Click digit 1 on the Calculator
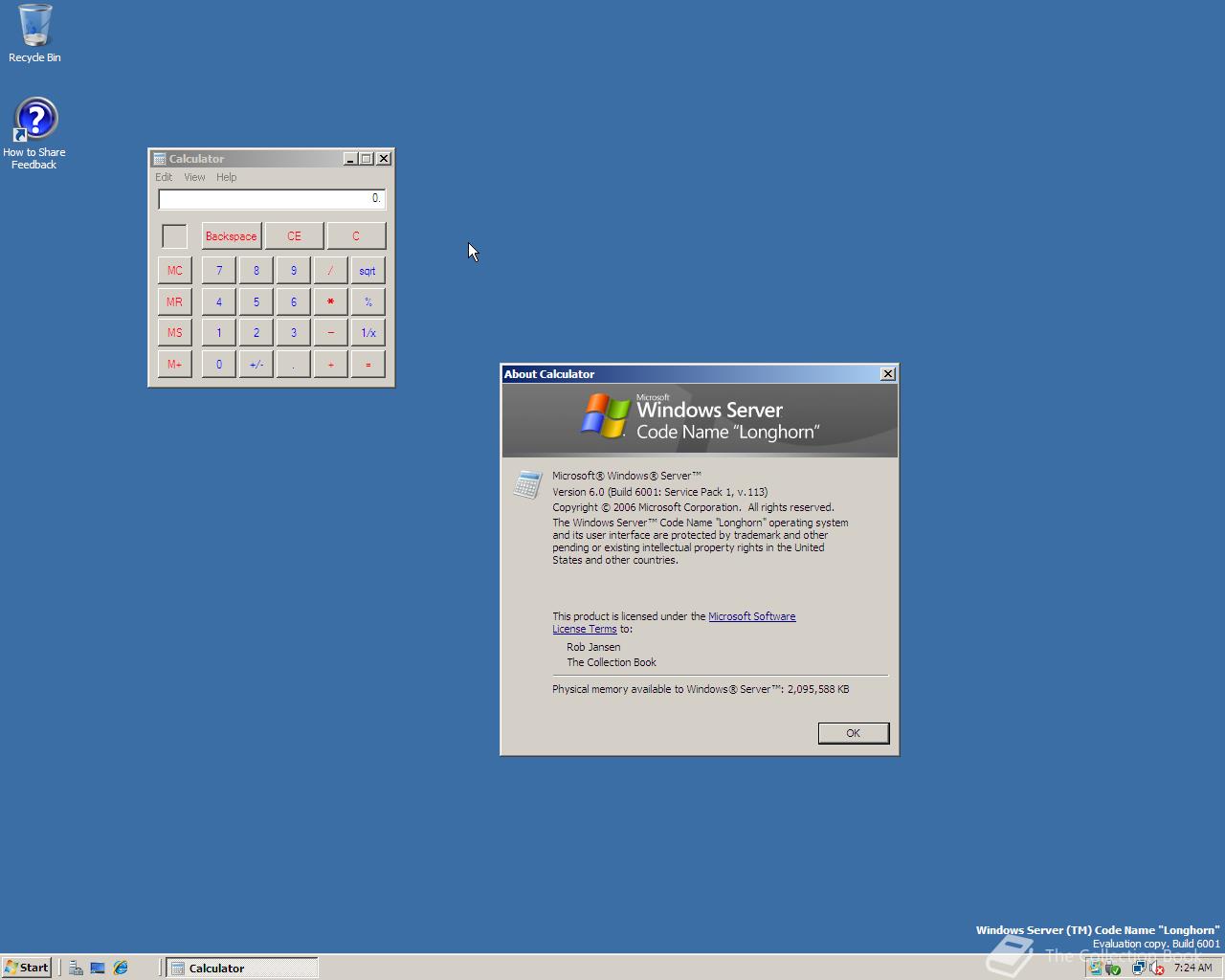 coord(219,333)
